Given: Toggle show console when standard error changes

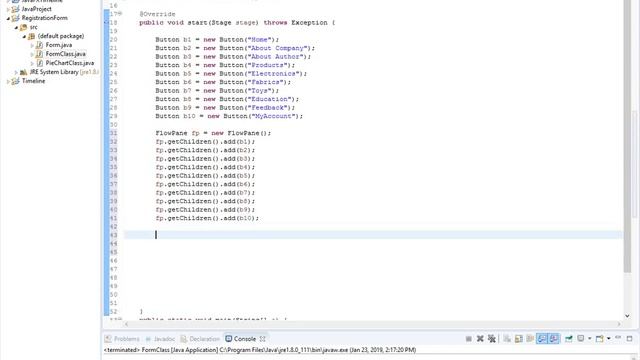Looking at the screenshot, I should [553, 338].
